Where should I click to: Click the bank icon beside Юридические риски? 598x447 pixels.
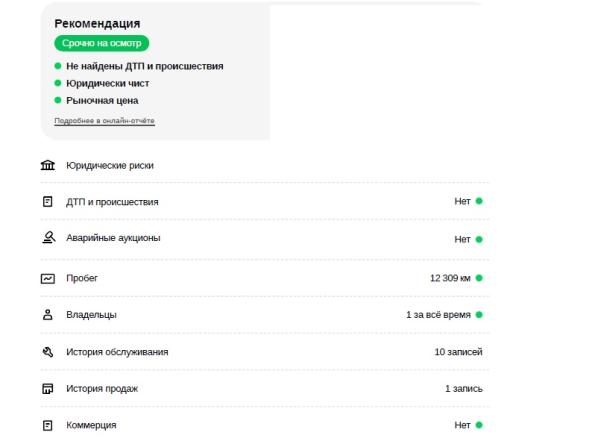48,165
